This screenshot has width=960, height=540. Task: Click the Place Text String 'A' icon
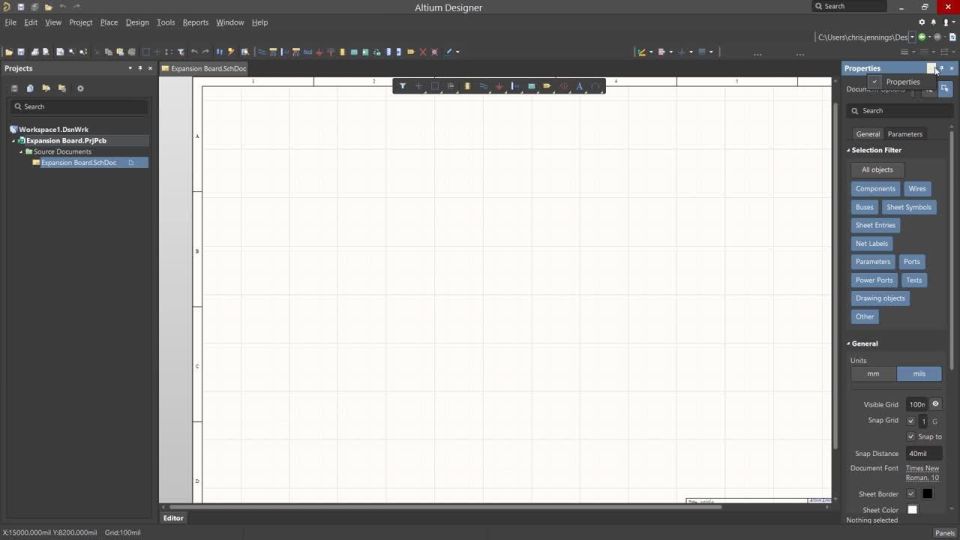point(579,86)
